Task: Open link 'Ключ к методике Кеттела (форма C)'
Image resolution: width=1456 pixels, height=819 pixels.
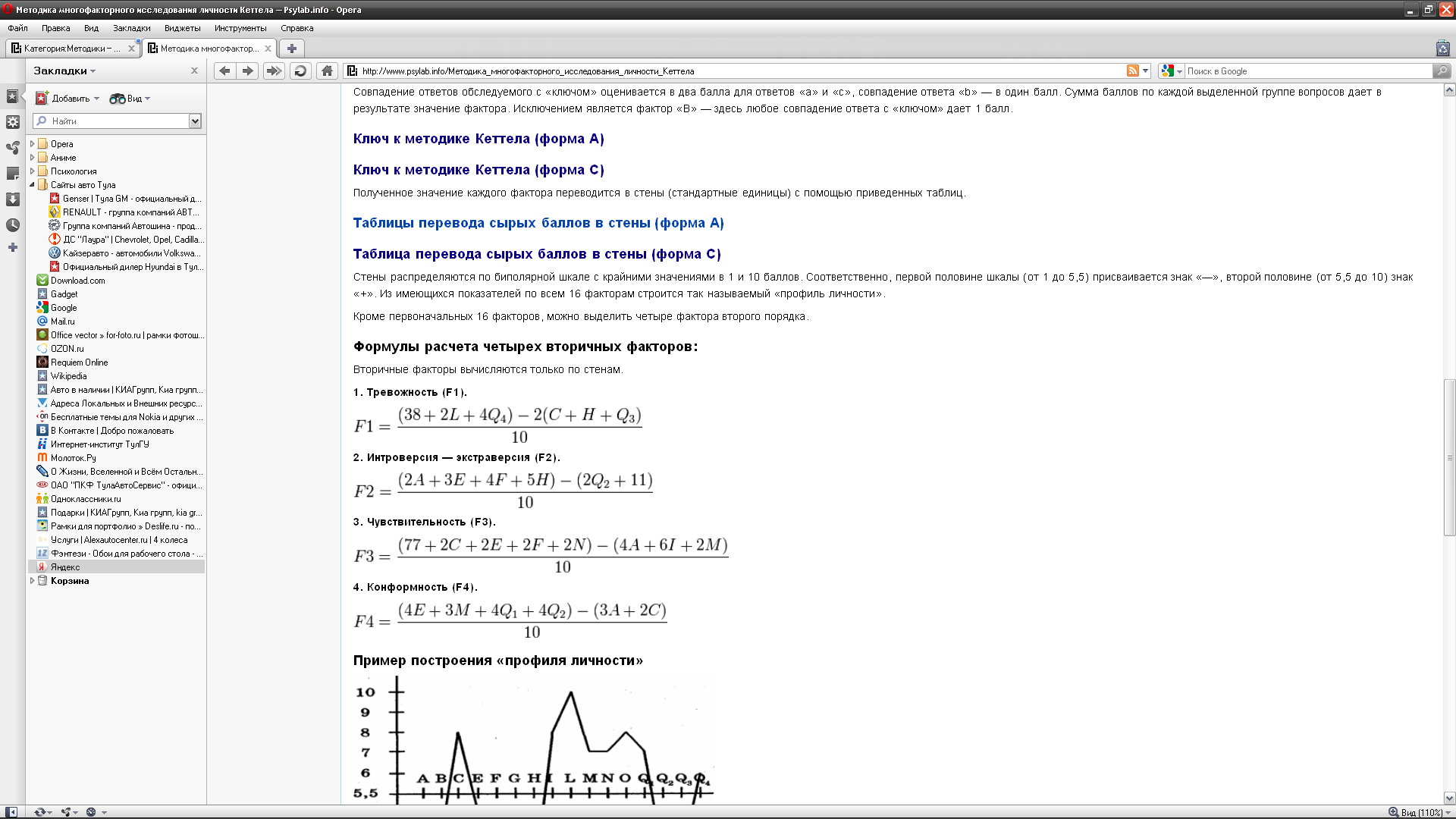Action: click(x=479, y=170)
